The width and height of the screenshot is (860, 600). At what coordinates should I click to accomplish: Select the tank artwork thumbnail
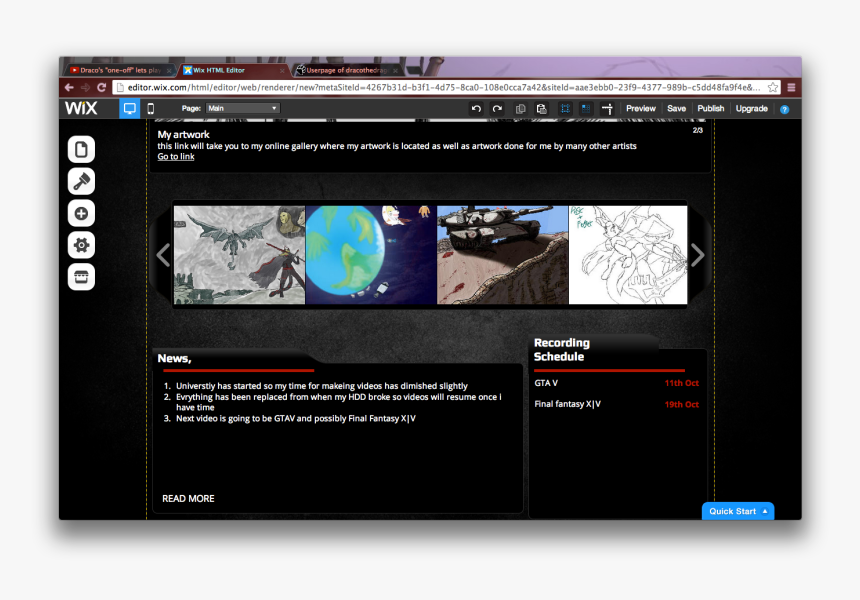point(503,255)
